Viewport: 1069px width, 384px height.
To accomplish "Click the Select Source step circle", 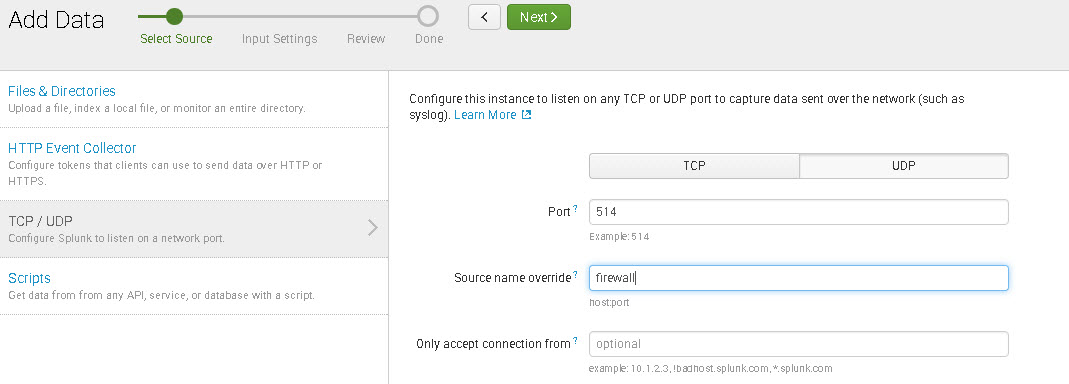I will (x=175, y=16).
